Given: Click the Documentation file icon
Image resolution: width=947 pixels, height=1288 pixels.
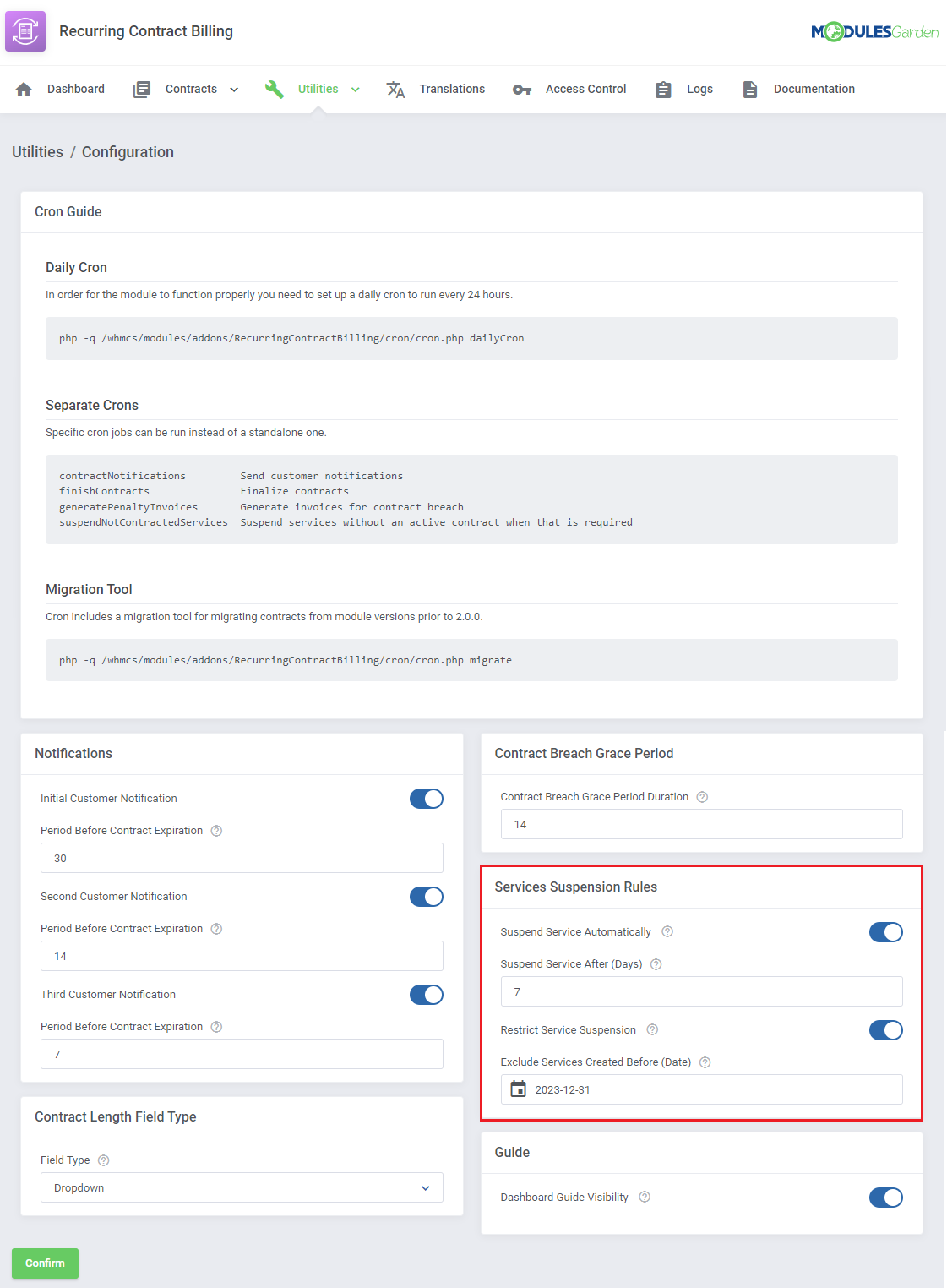Looking at the screenshot, I should point(750,89).
